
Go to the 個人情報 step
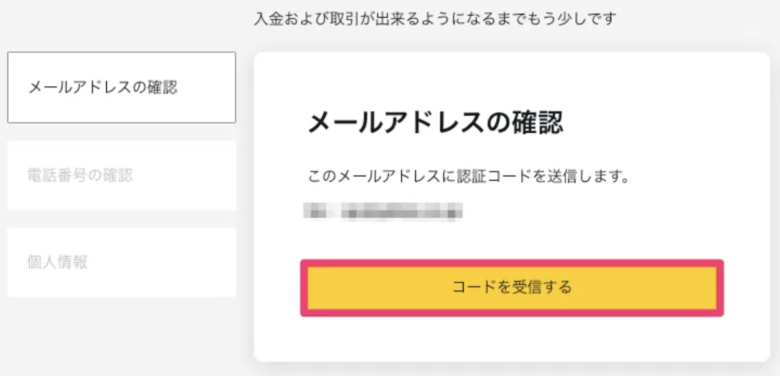tap(121, 262)
